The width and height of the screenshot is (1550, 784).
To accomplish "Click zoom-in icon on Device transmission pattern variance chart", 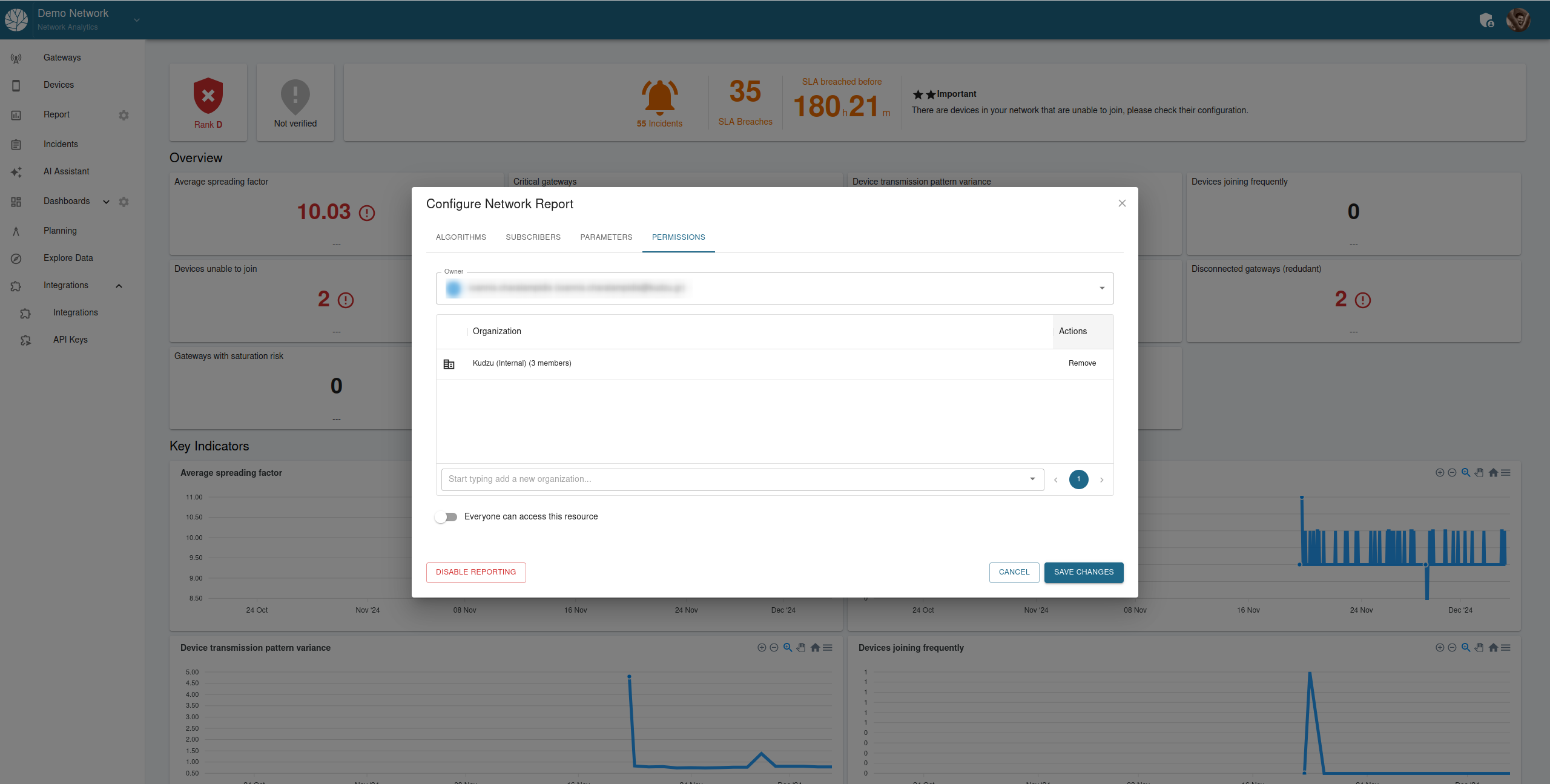I will point(762,648).
